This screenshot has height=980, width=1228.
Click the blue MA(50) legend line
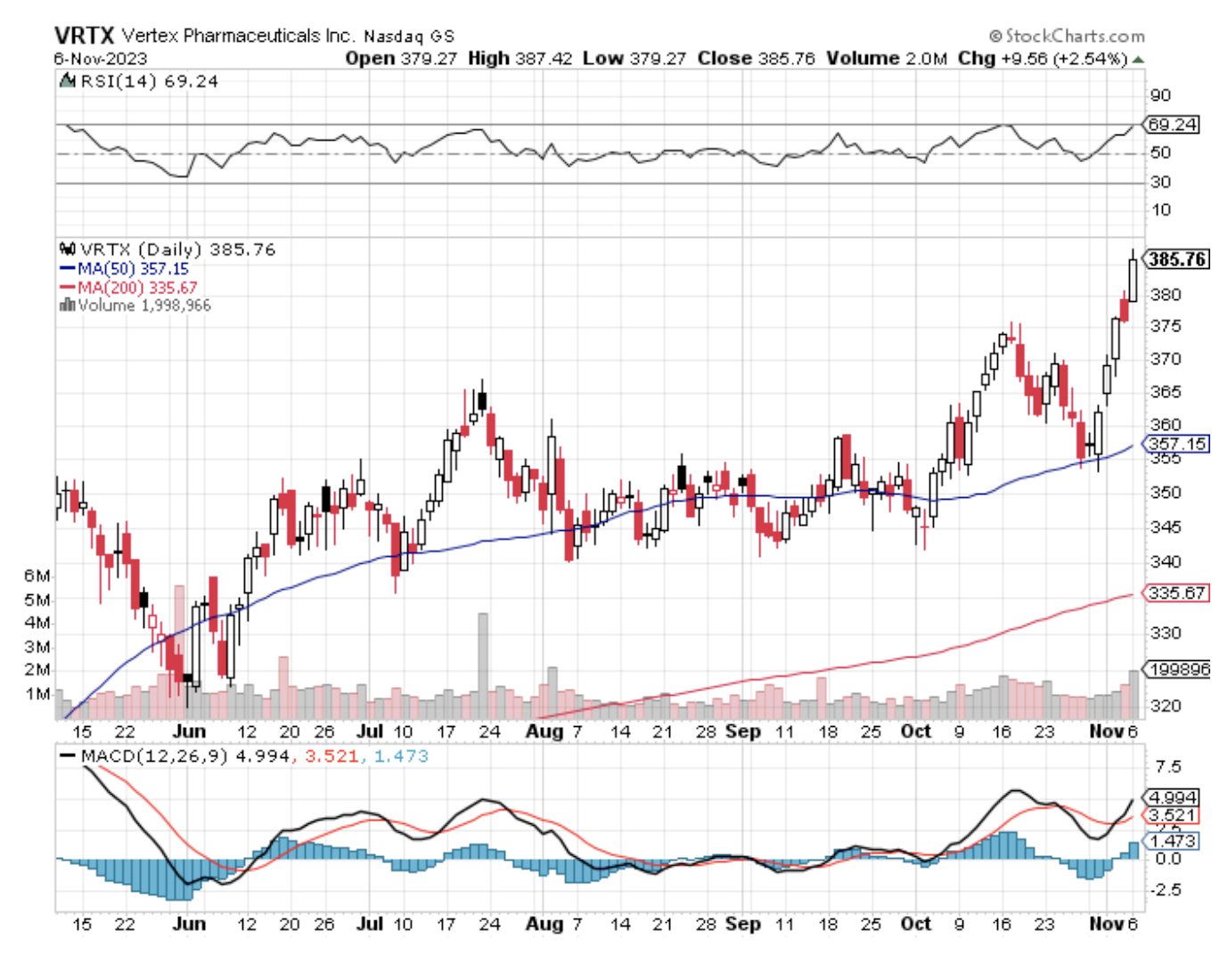click(67, 269)
